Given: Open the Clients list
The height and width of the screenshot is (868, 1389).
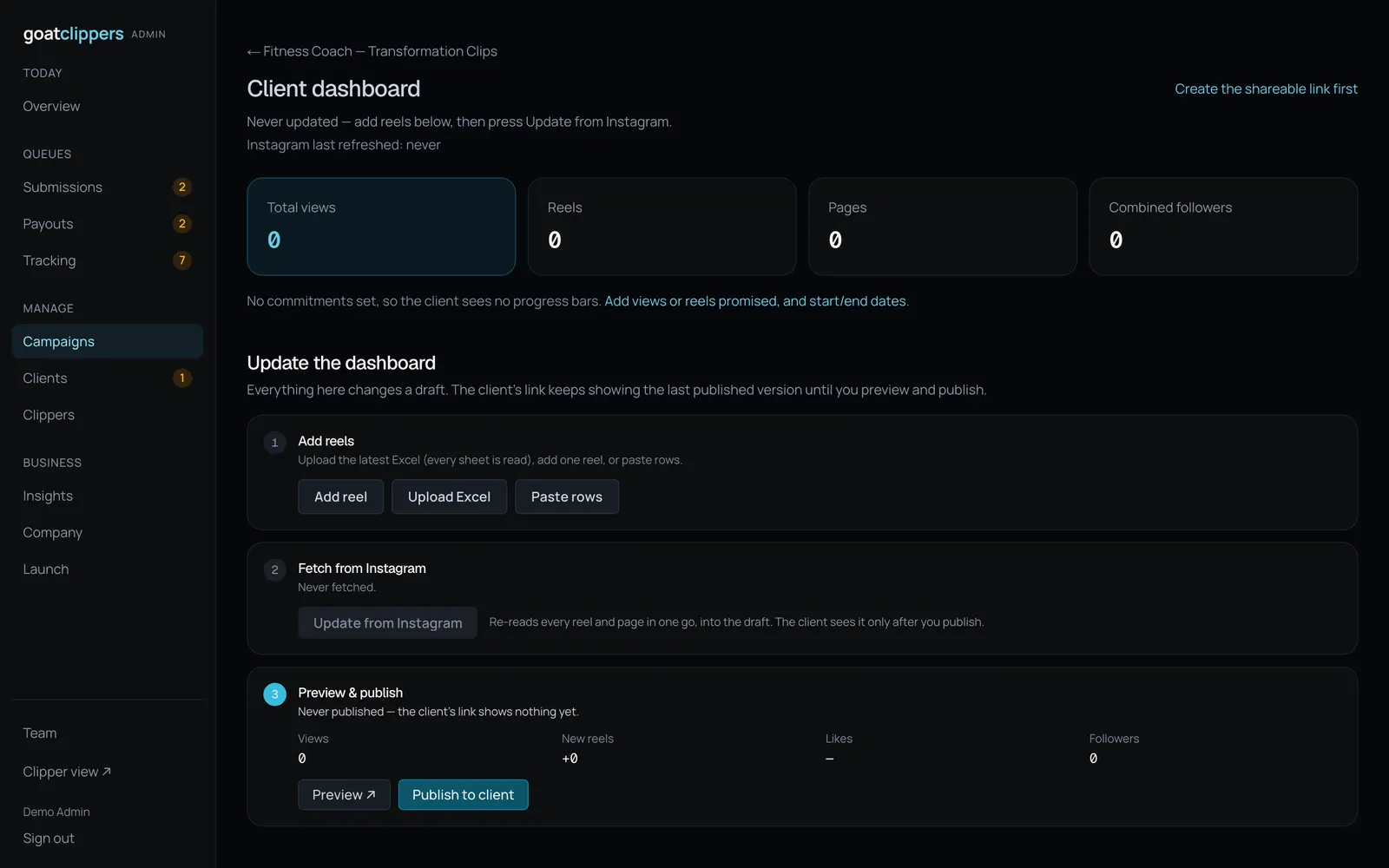Looking at the screenshot, I should pyautogui.click(x=108, y=378).
